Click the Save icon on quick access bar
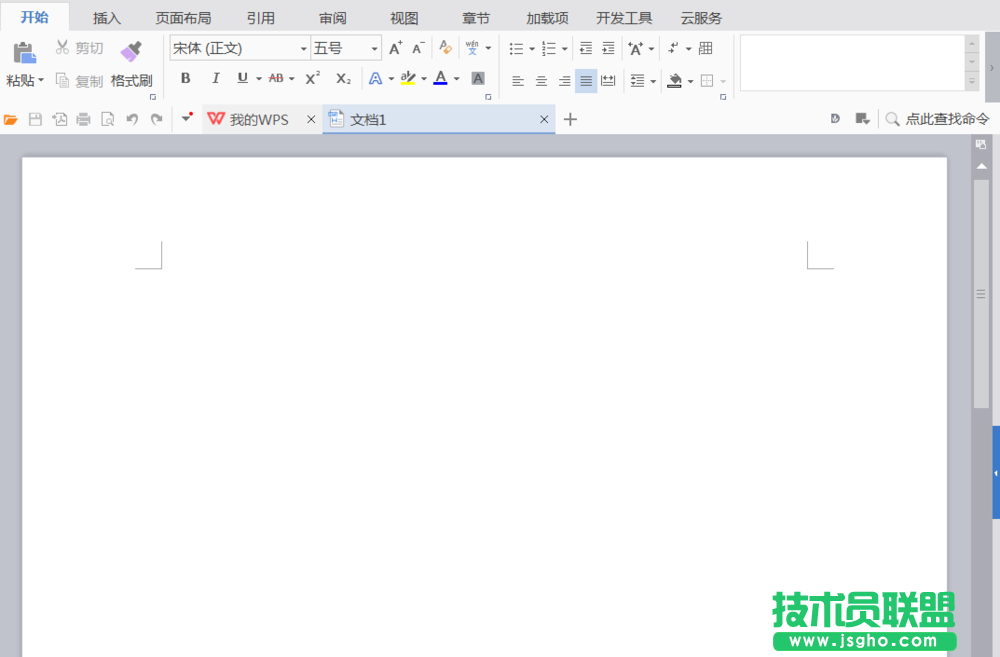Image resolution: width=1000 pixels, height=657 pixels. (x=36, y=118)
